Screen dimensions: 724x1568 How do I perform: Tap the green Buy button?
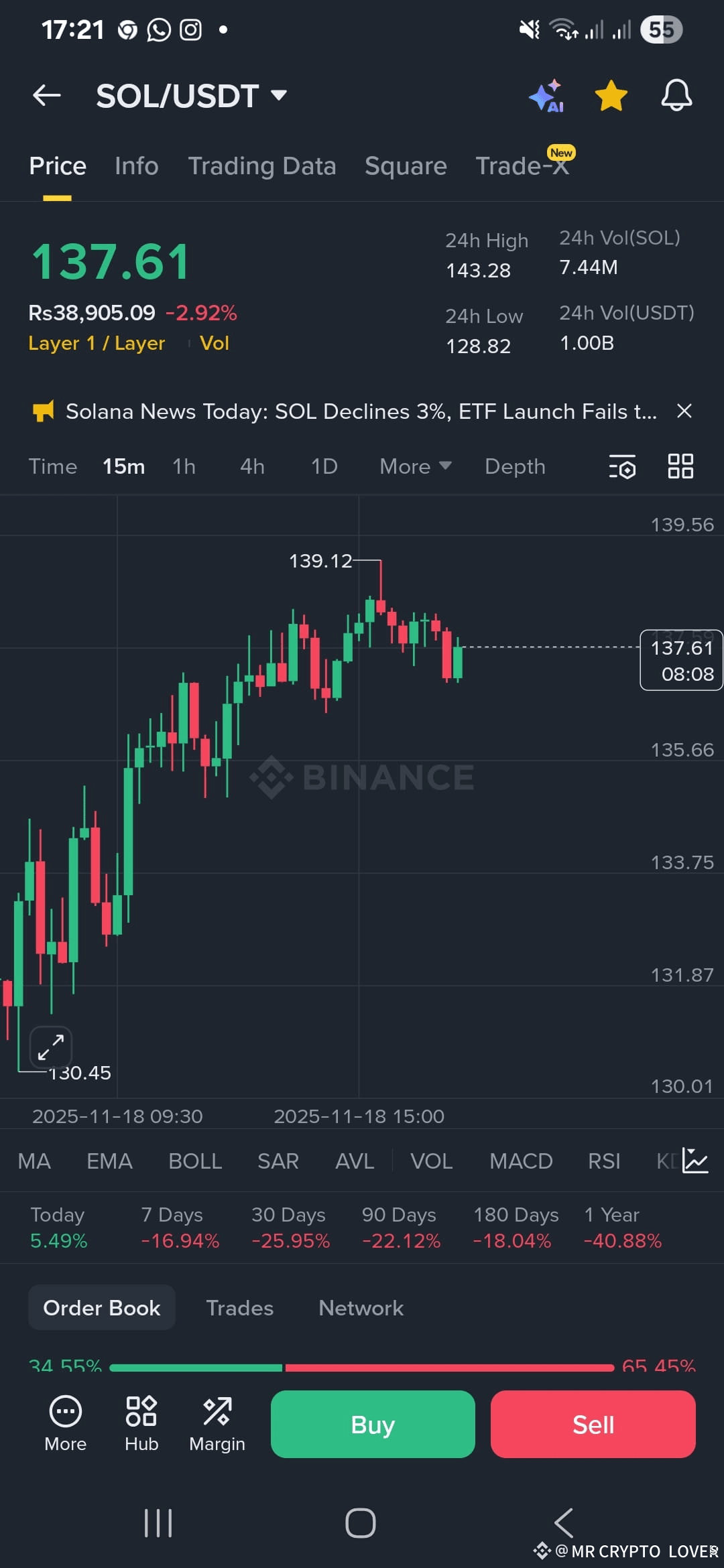(x=373, y=1424)
